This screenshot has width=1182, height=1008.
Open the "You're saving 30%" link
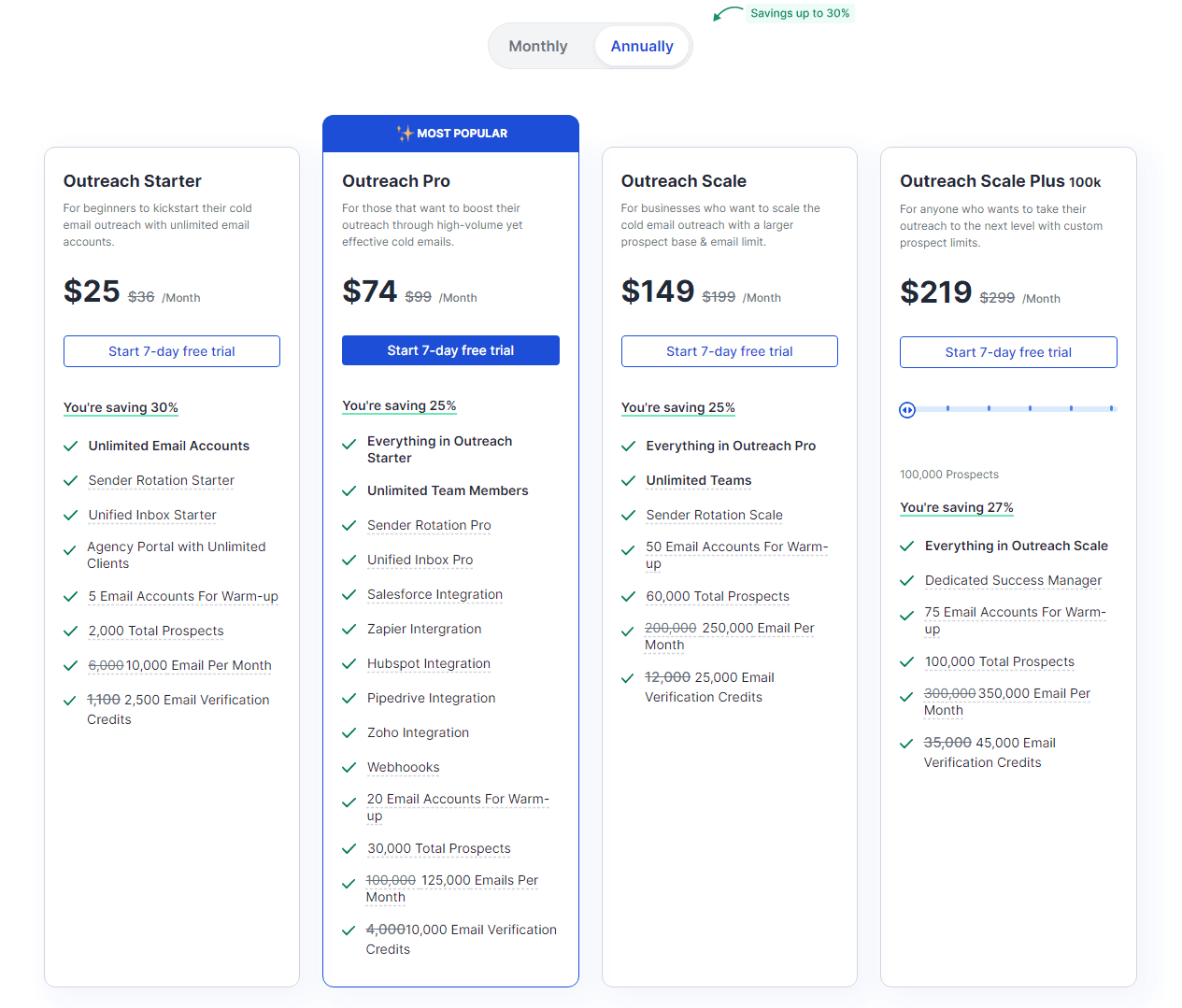(x=121, y=407)
